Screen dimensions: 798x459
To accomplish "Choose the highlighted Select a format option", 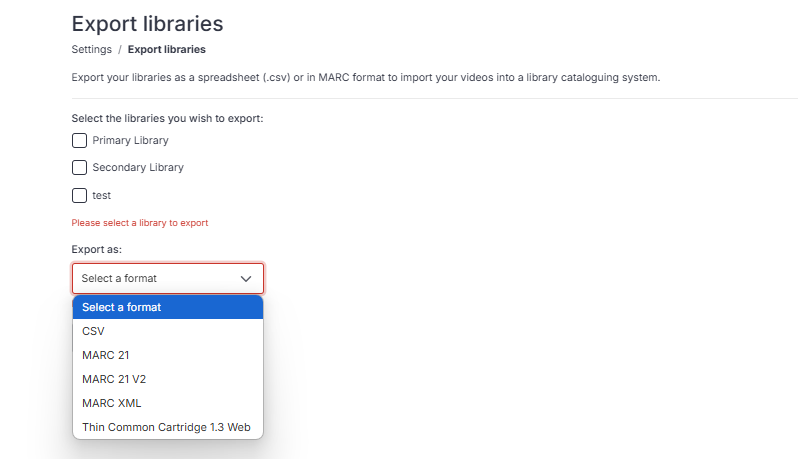I will pos(168,307).
